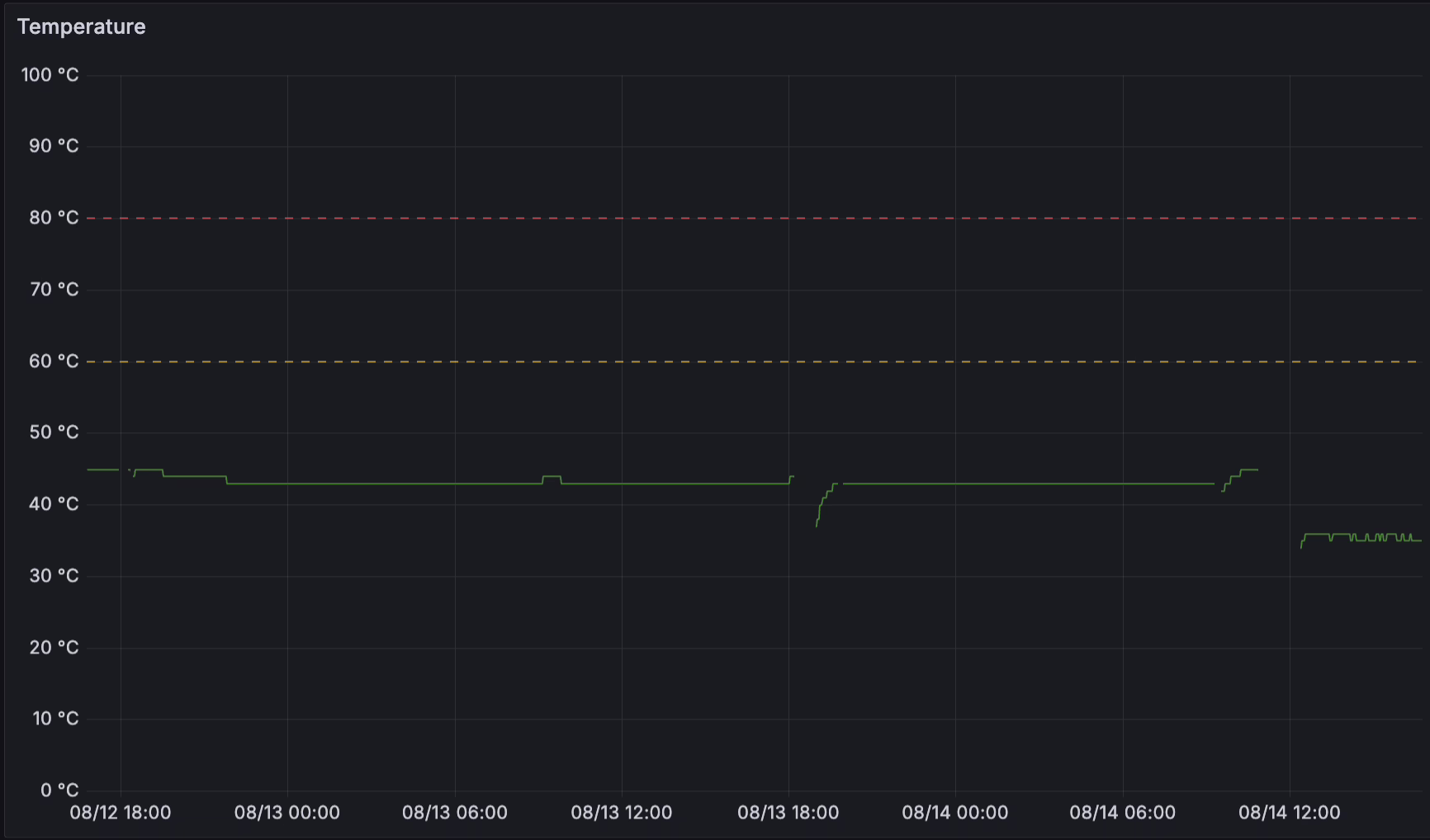This screenshot has height=840, width=1430.
Task: Click the 08/14 12:00 time axis label
Action: tap(1290, 813)
